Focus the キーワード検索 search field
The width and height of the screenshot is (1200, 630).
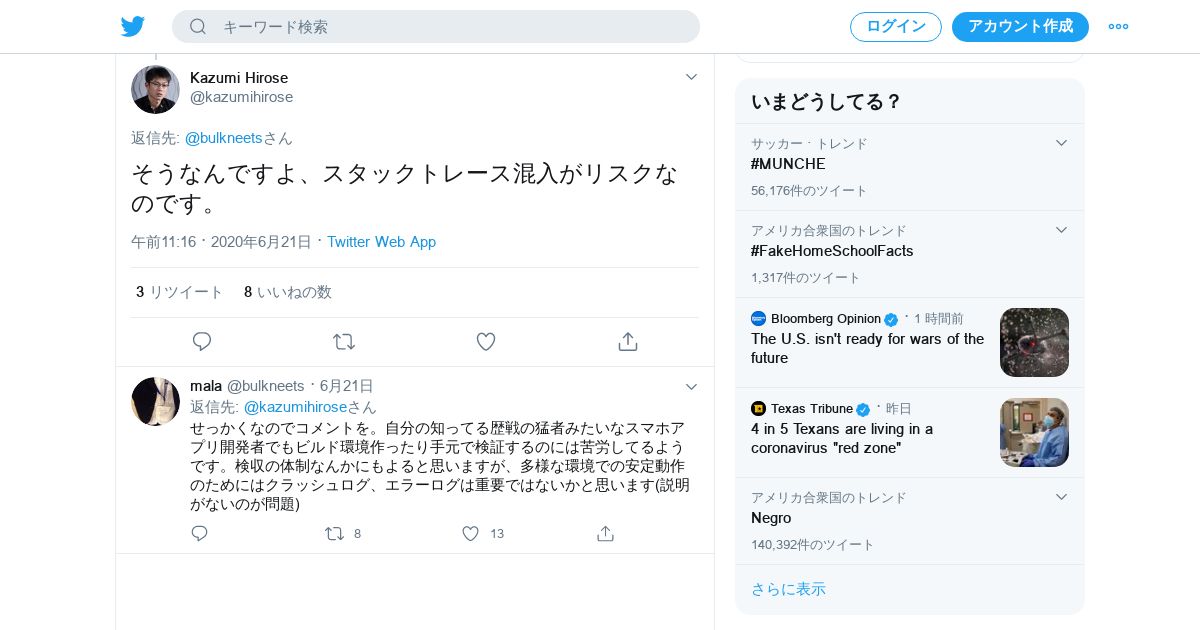click(450, 27)
